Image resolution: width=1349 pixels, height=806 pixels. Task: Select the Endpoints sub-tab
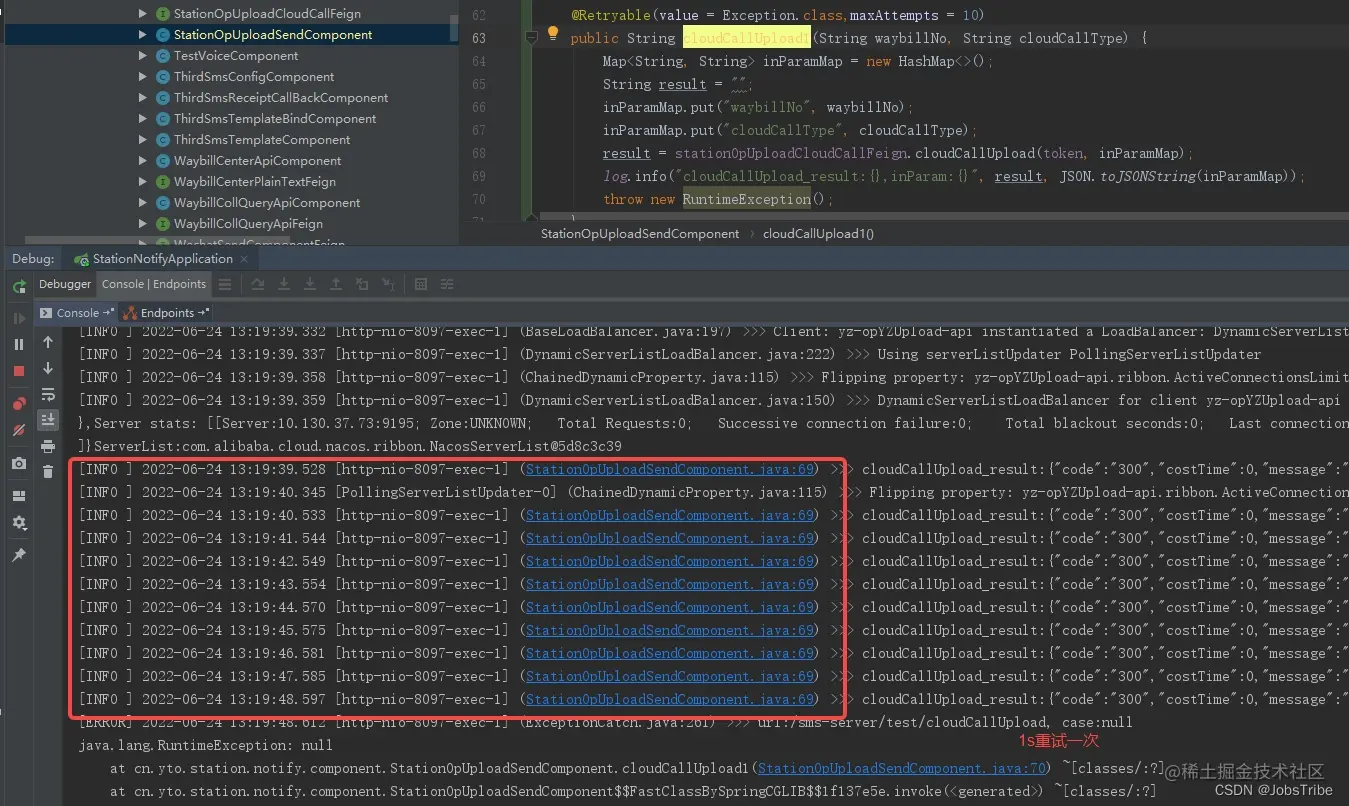pos(166,313)
